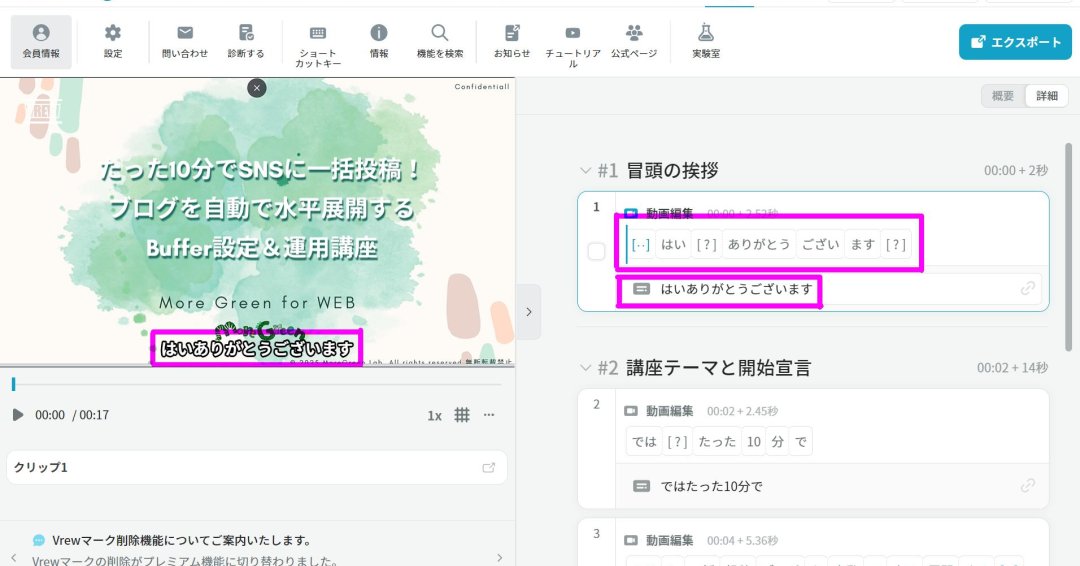The width and height of the screenshot is (1080, 566).
Task: Close the video preview with the X button
Action: pyautogui.click(x=257, y=88)
